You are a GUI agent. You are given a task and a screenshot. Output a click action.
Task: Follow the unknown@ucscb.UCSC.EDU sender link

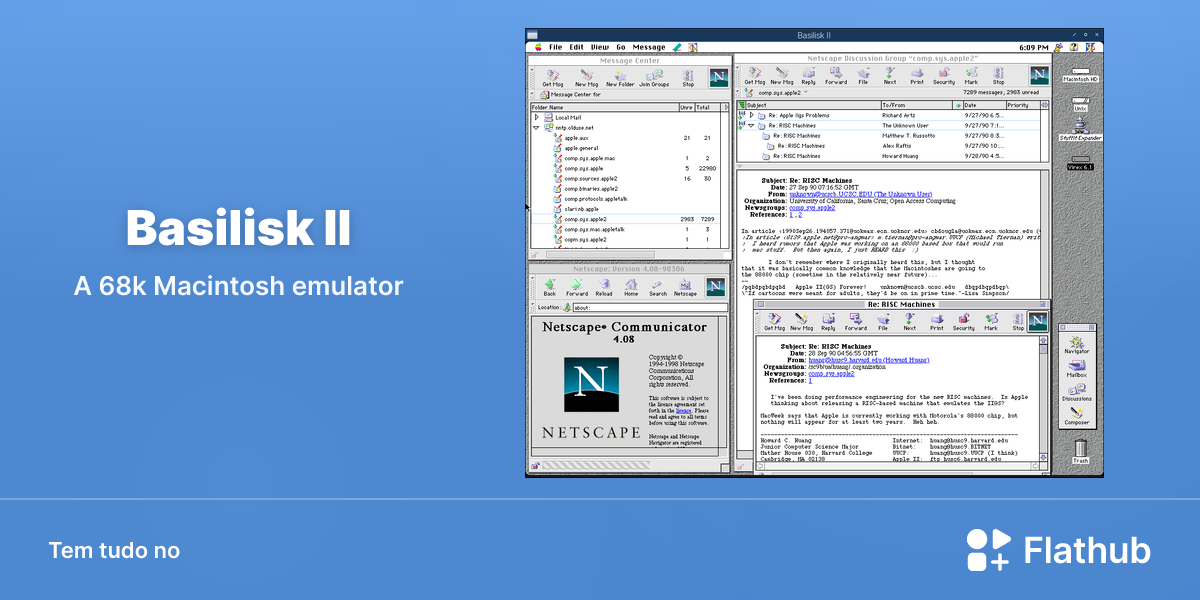coord(861,193)
